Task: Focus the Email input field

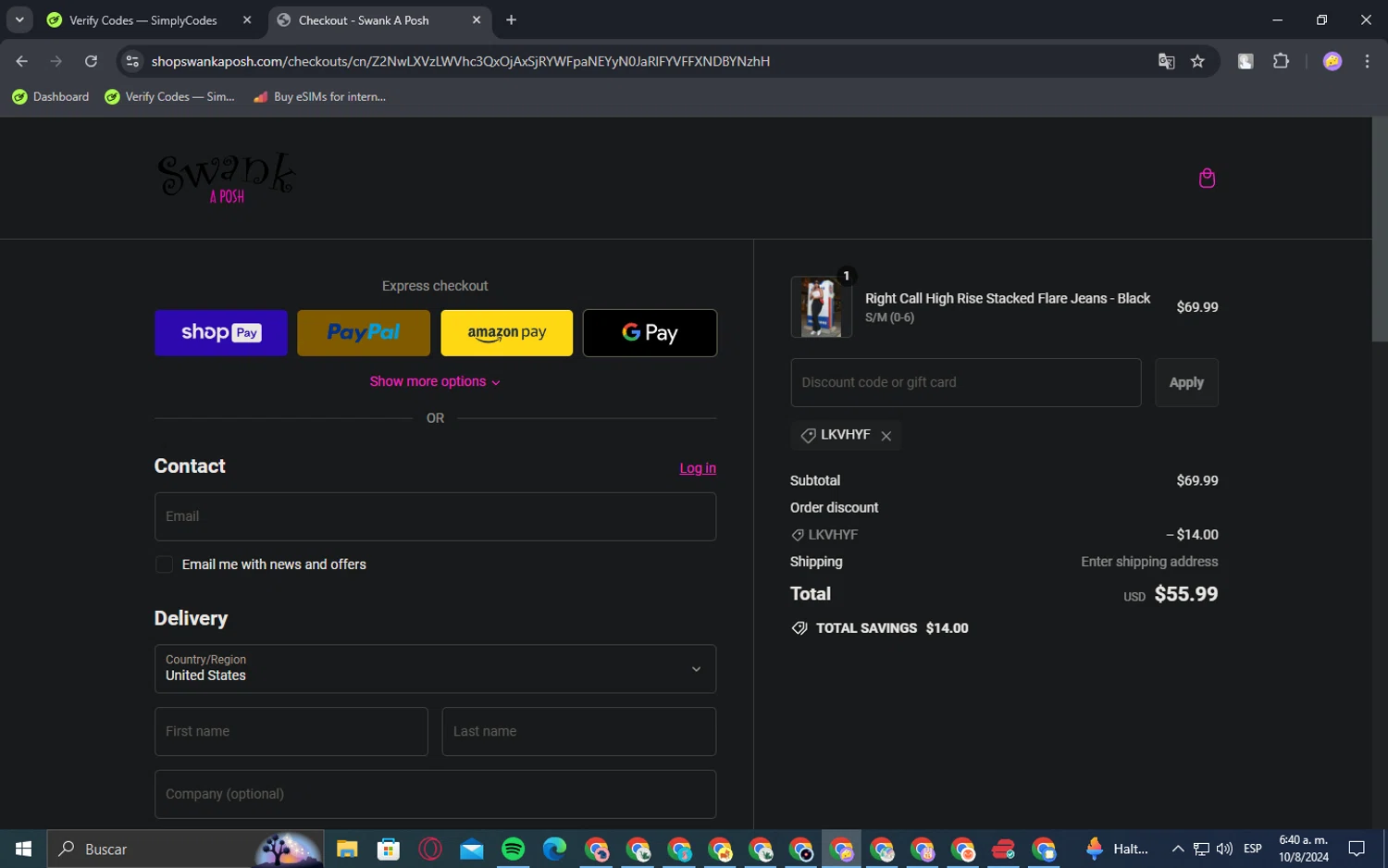Action: (435, 516)
